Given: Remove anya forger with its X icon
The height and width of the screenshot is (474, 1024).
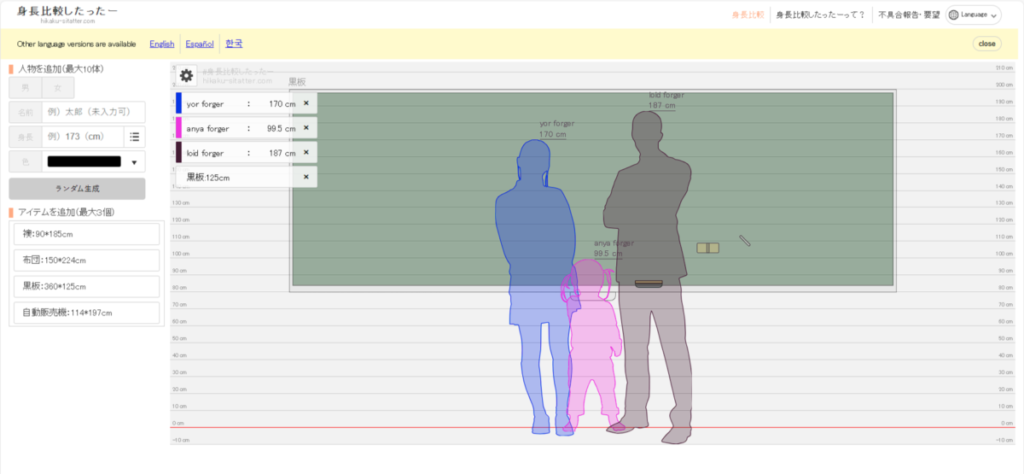Looking at the screenshot, I should pyautogui.click(x=306, y=128).
